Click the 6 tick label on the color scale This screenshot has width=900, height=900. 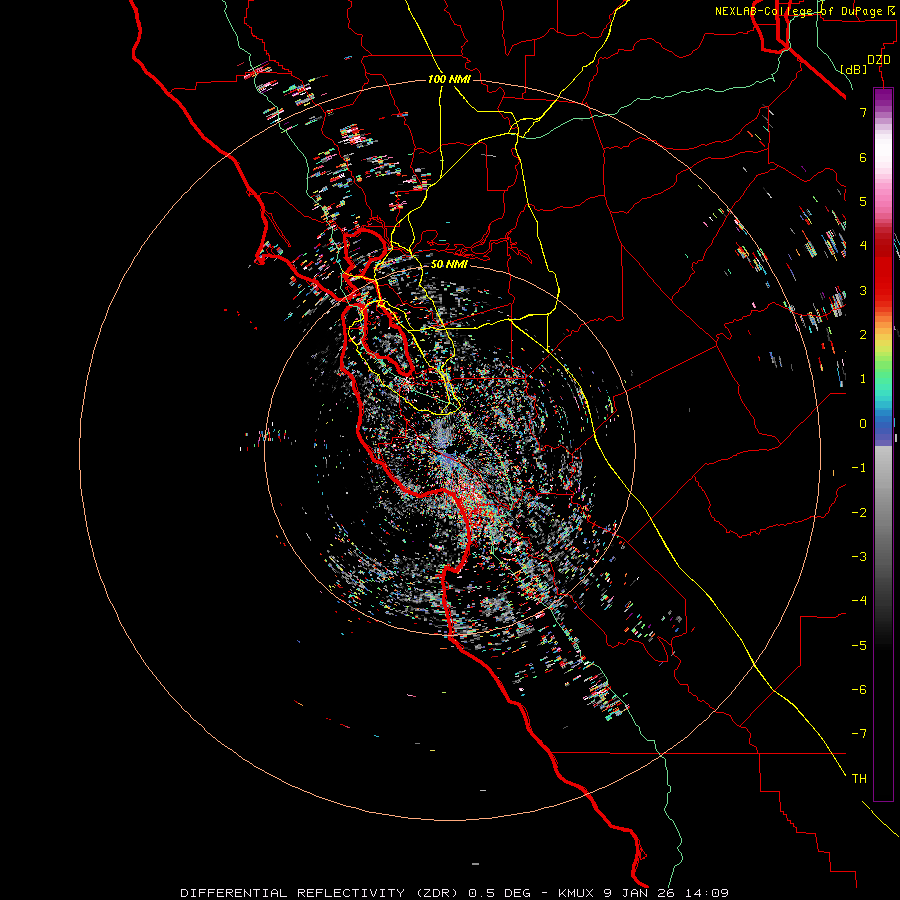point(863,157)
